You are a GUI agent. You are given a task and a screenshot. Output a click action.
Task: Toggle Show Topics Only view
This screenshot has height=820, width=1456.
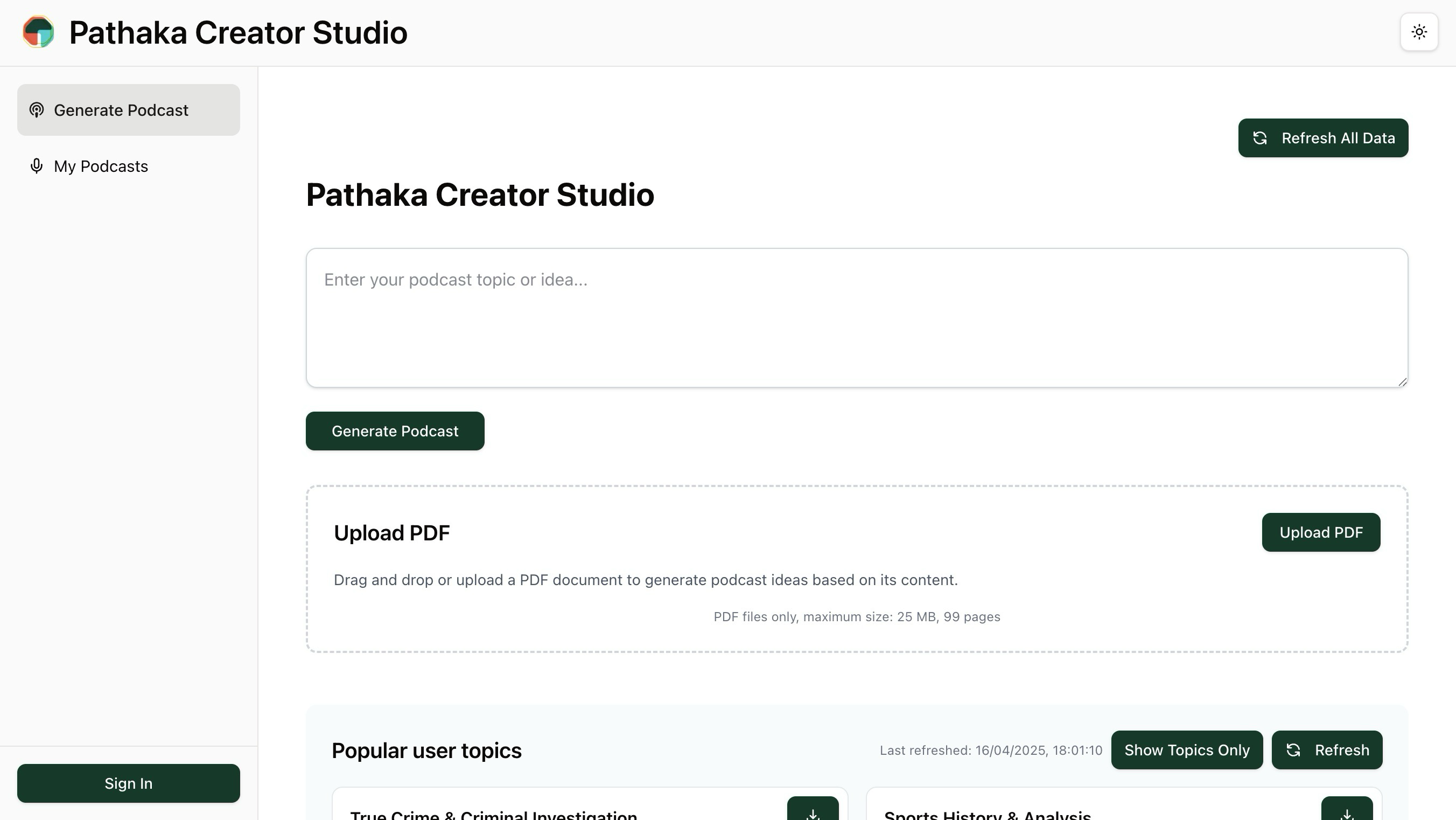coord(1187,750)
